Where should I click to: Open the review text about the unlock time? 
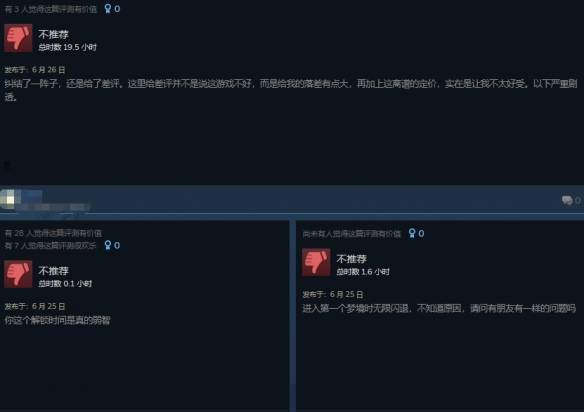tap(57, 320)
